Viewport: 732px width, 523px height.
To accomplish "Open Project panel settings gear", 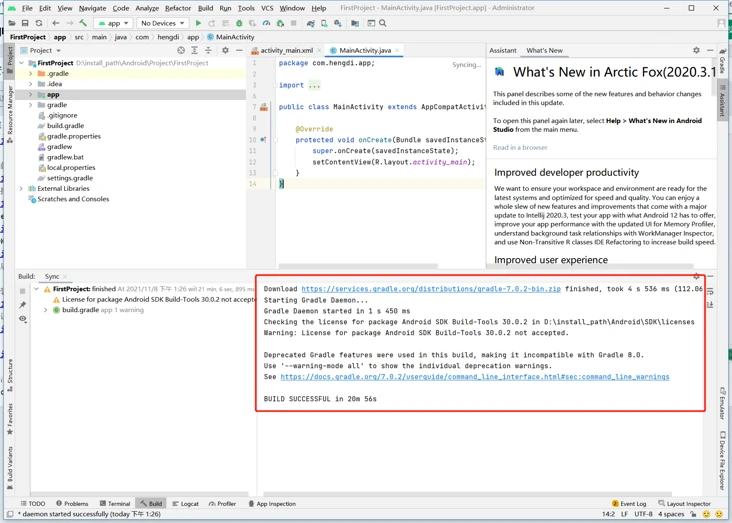I will pyautogui.click(x=225, y=50).
